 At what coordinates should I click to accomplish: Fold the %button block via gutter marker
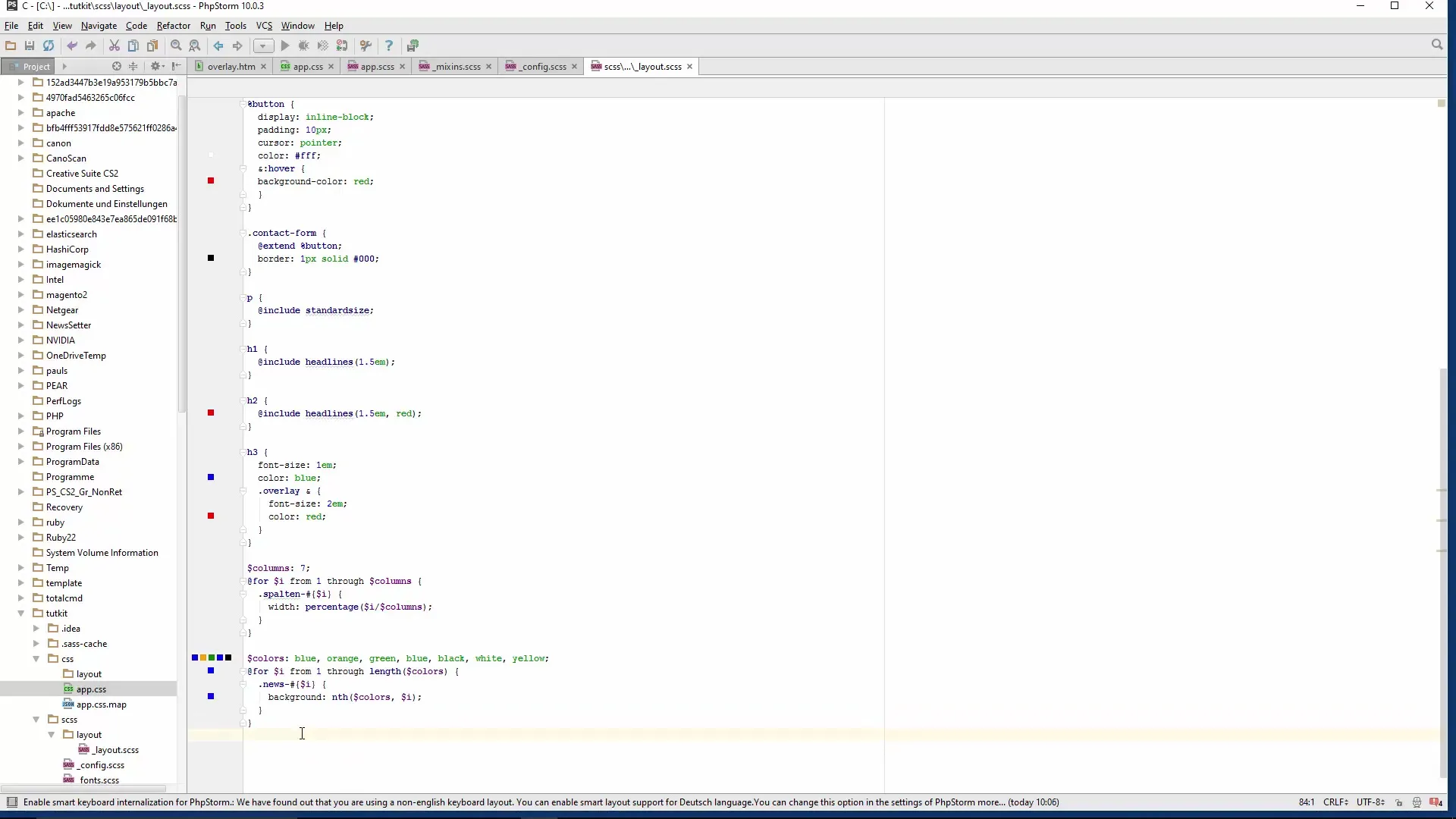tap(243, 104)
